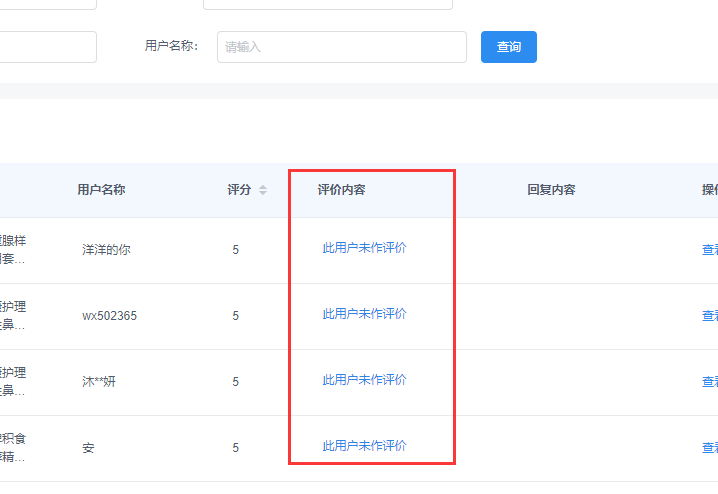Select the 用户名称 column header

(x=101, y=190)
